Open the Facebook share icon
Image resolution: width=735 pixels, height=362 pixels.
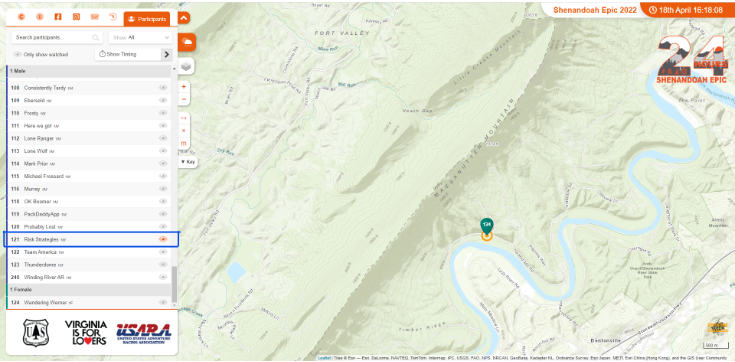[58, 17]
